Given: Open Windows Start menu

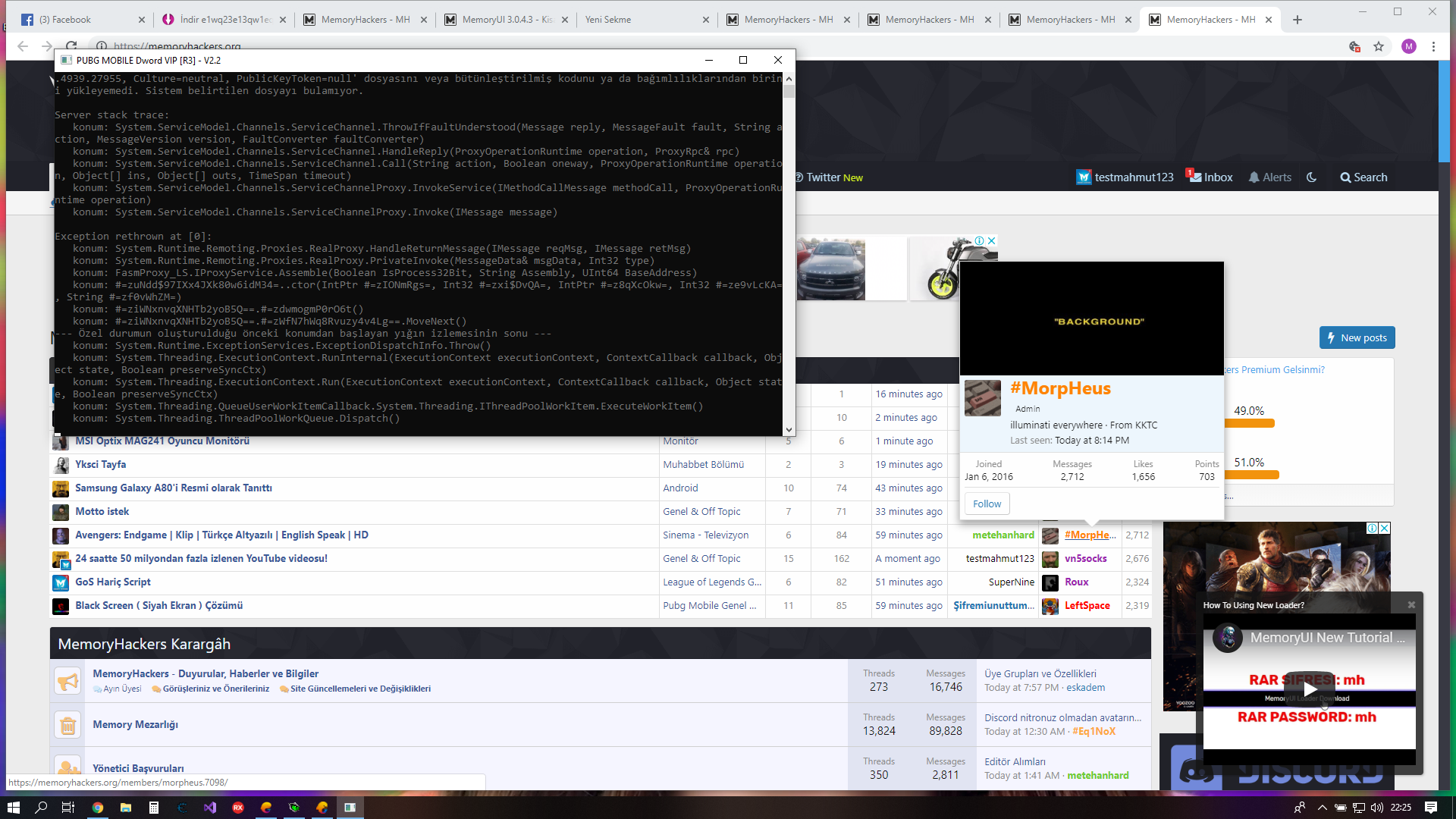Looking at the screenshot, I should (x=13, y=808).
